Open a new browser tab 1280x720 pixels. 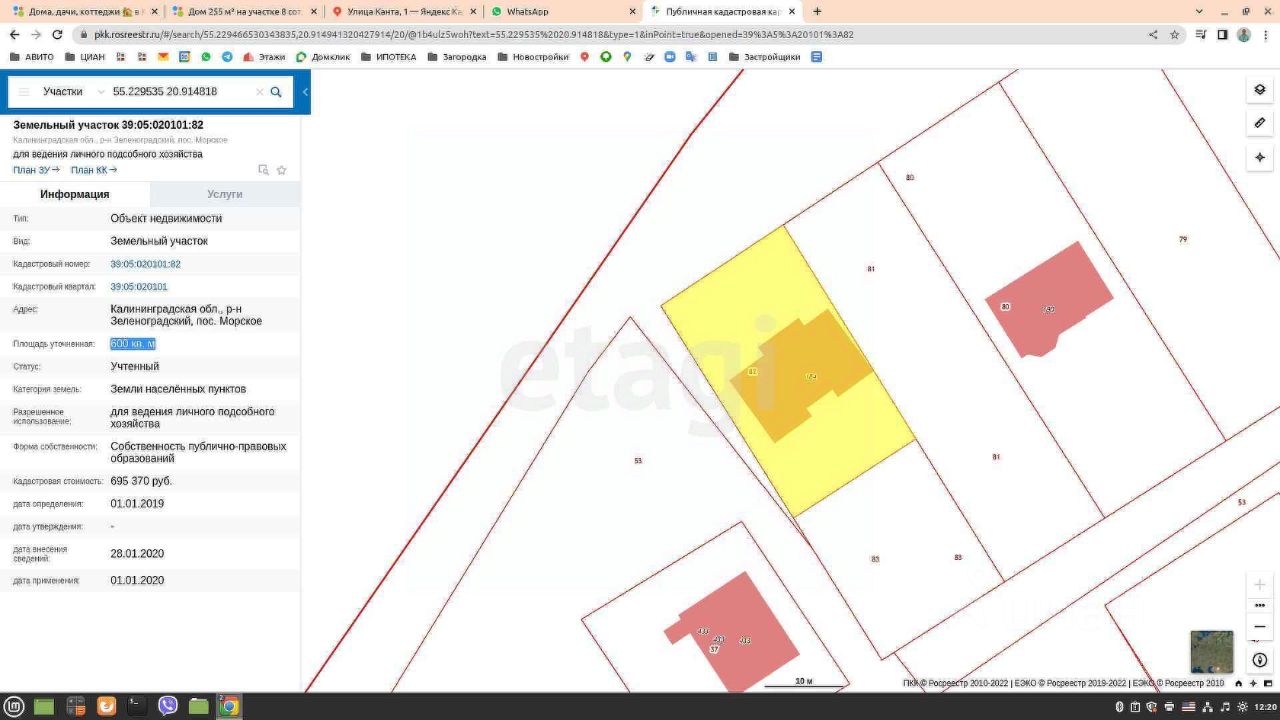(817, 12)
